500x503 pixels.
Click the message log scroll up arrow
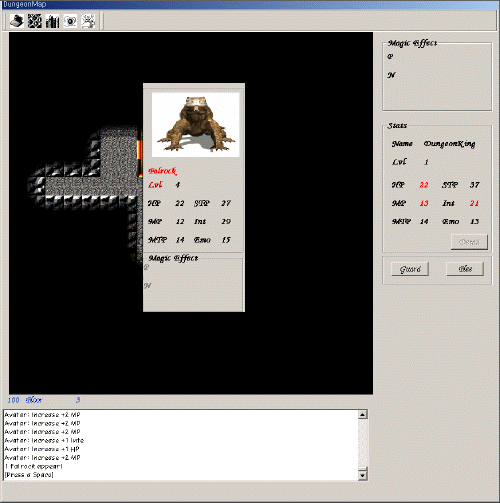(x=363, y=414)
